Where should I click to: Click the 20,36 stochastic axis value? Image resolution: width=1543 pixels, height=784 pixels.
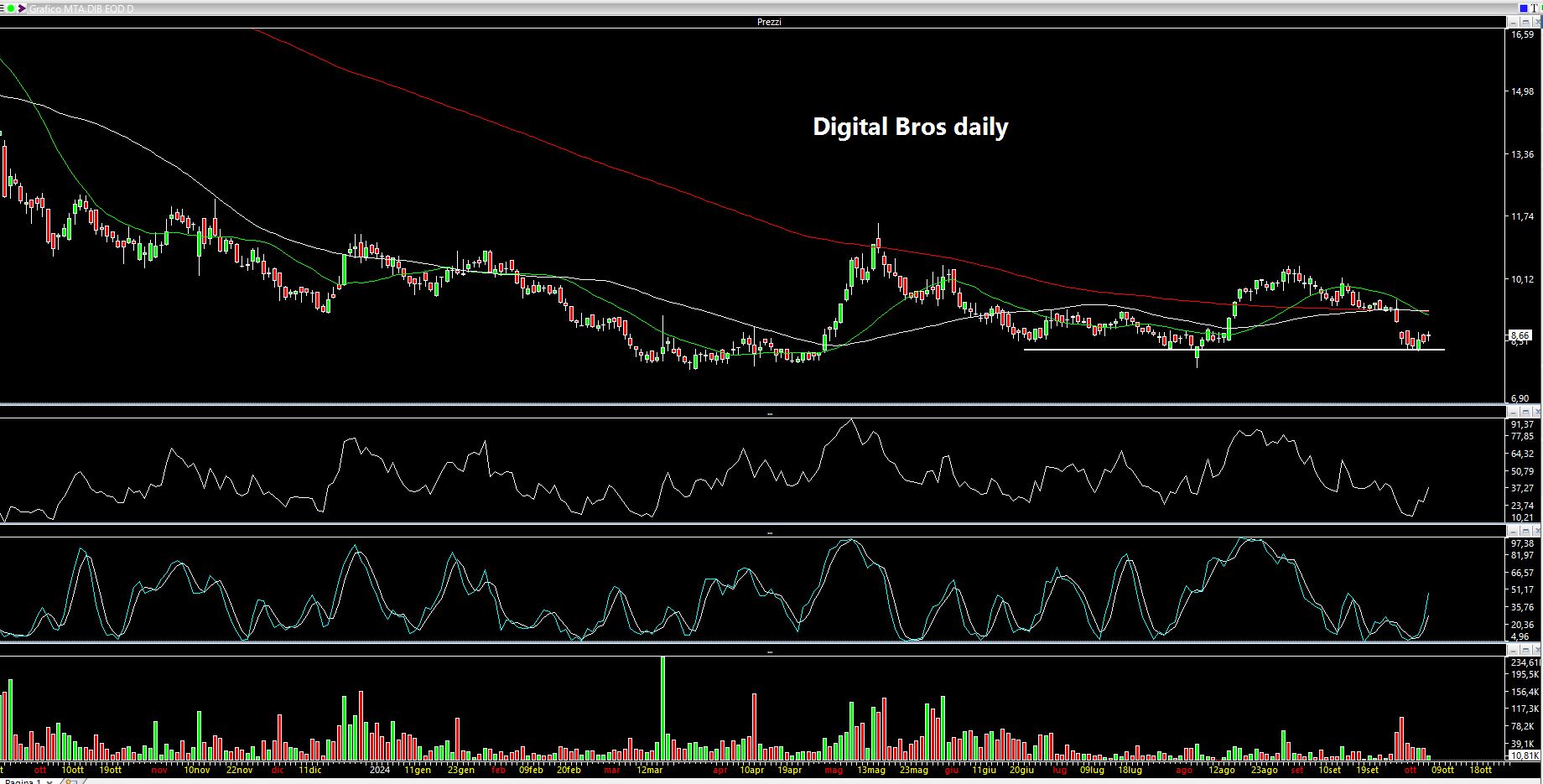click(x=1522, y=624)
